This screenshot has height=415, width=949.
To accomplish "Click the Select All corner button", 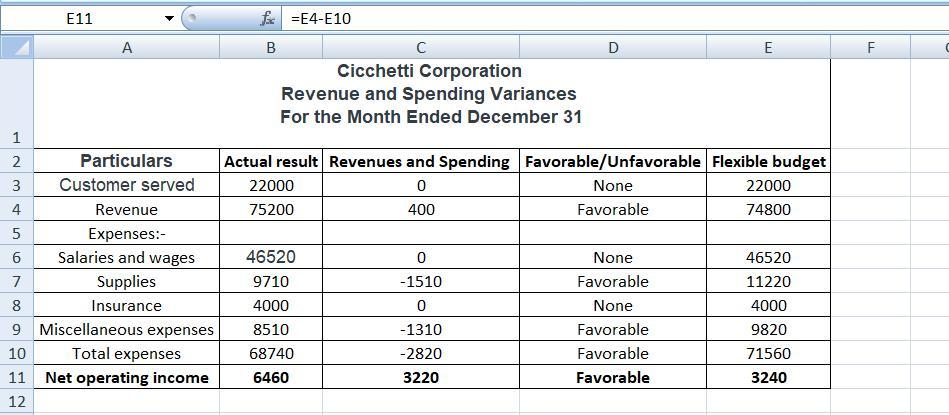I will 16,47.
